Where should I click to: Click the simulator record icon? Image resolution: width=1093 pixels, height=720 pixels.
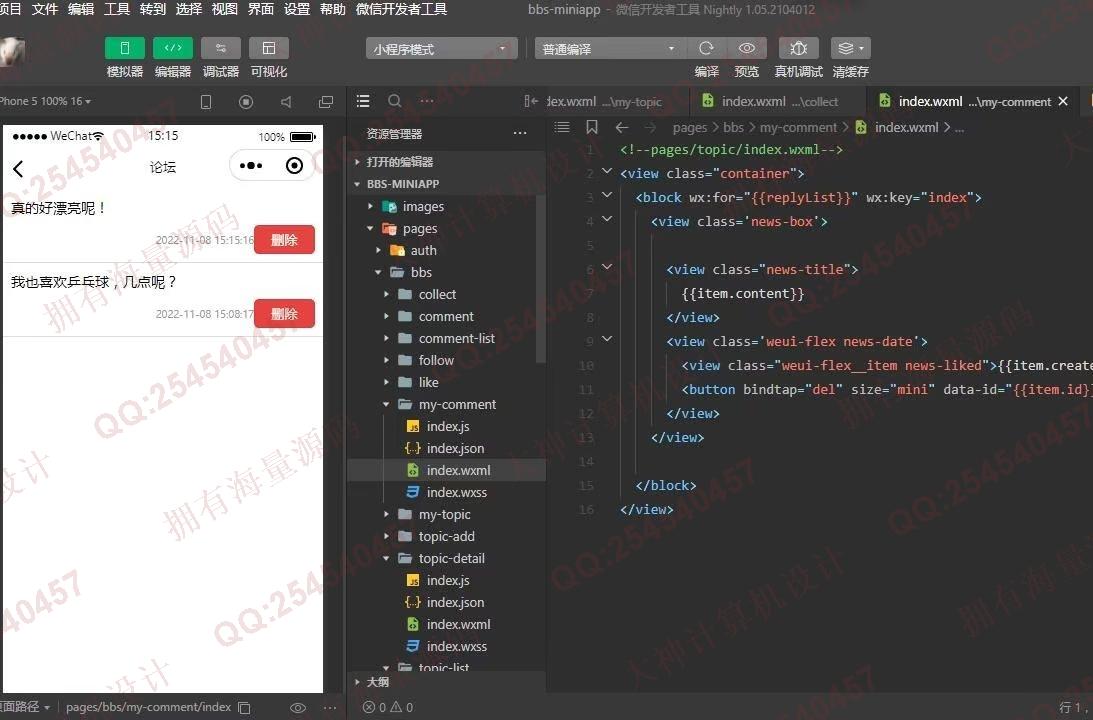coord(246,102)
